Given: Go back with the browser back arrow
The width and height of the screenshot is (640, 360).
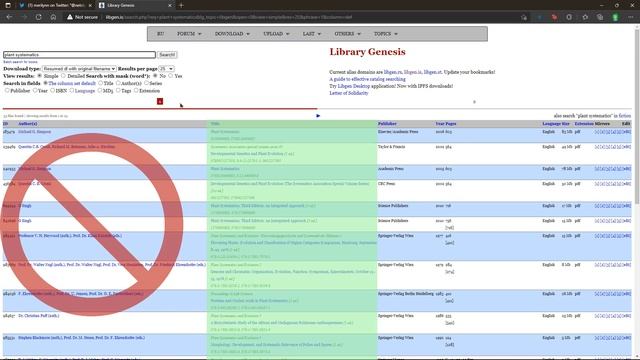Looking at the screenshot, I should pos(9,17).
